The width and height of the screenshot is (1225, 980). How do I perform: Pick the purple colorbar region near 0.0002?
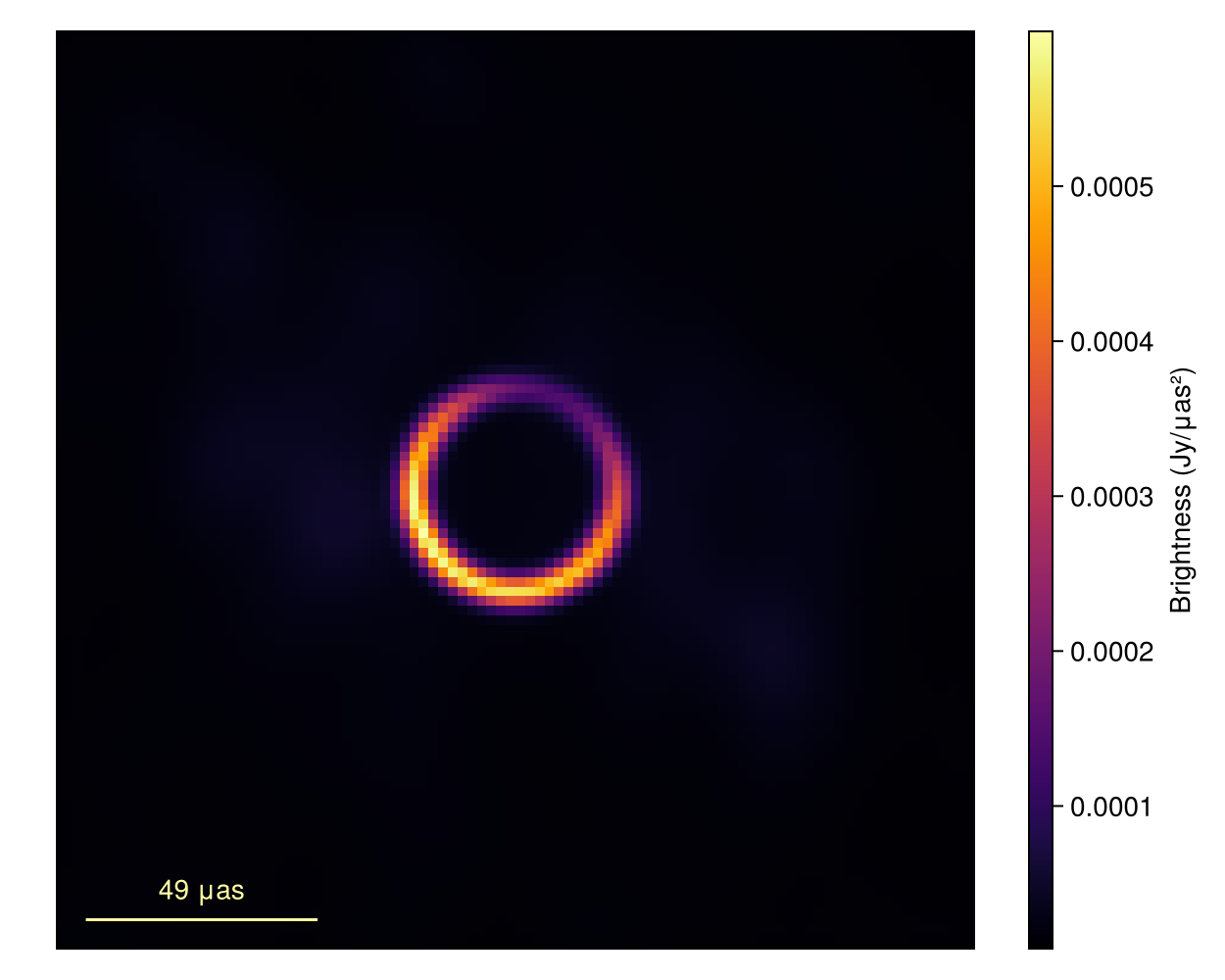(x=1040, y=652)
